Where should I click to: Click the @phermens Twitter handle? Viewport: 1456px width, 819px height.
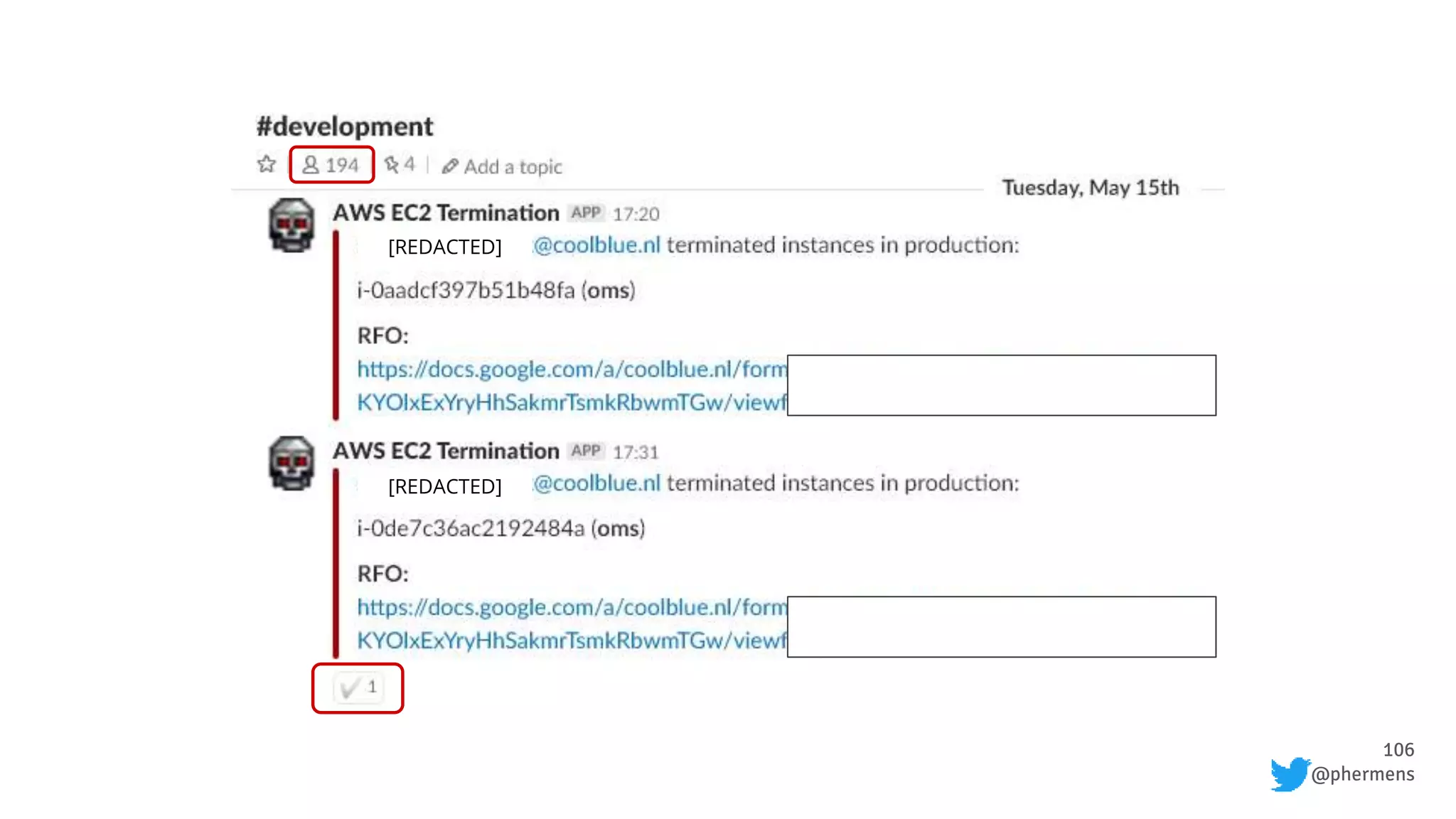coord(1362,773)
